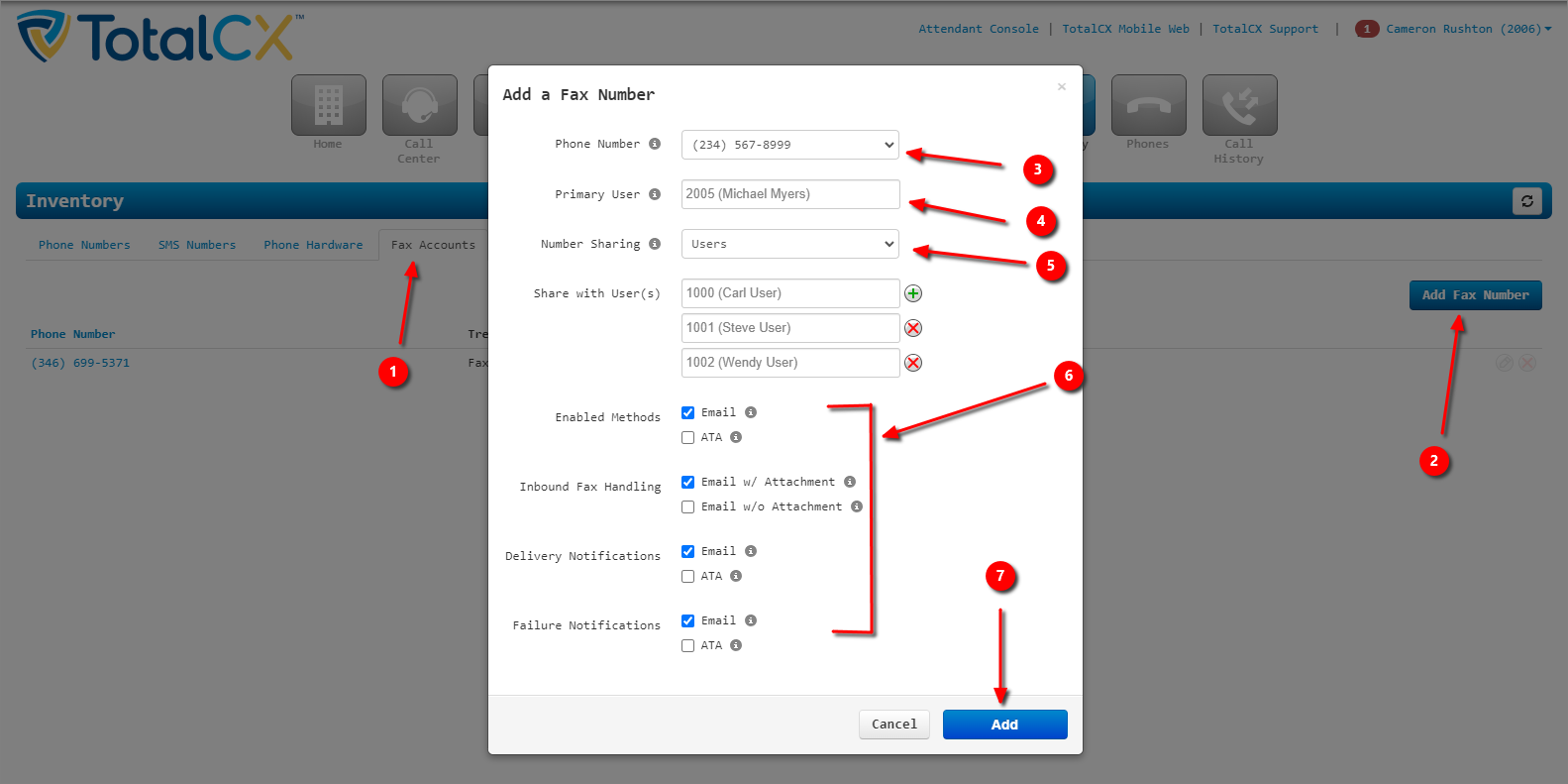
Task: Click the blue Add button
Action: coord(1004,725)
